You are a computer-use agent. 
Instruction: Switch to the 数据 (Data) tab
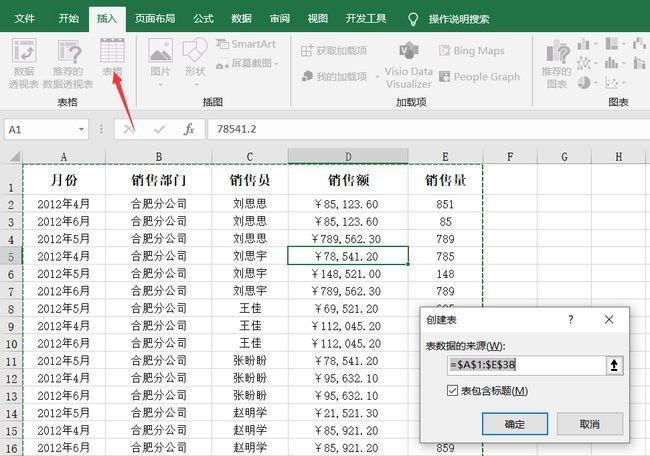point(241,19)
